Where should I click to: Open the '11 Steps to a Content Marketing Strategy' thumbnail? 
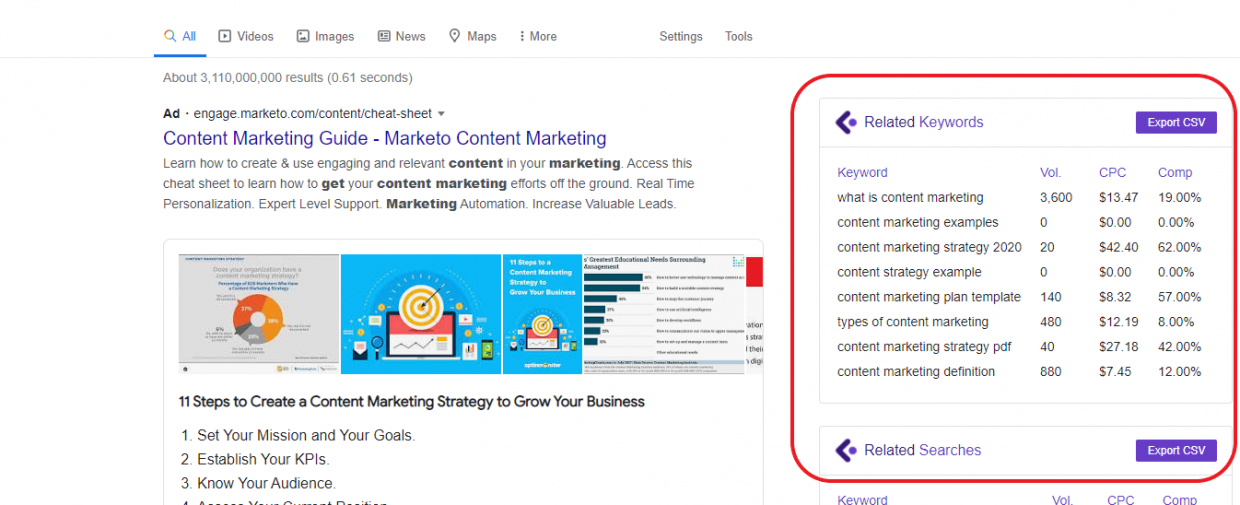(542, 314)
